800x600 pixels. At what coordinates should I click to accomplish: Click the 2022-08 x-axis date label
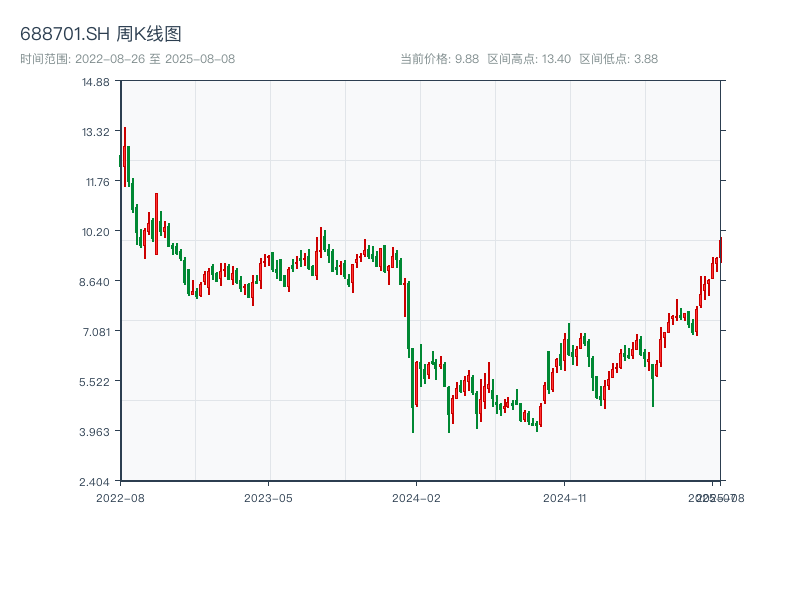point(120,497)
